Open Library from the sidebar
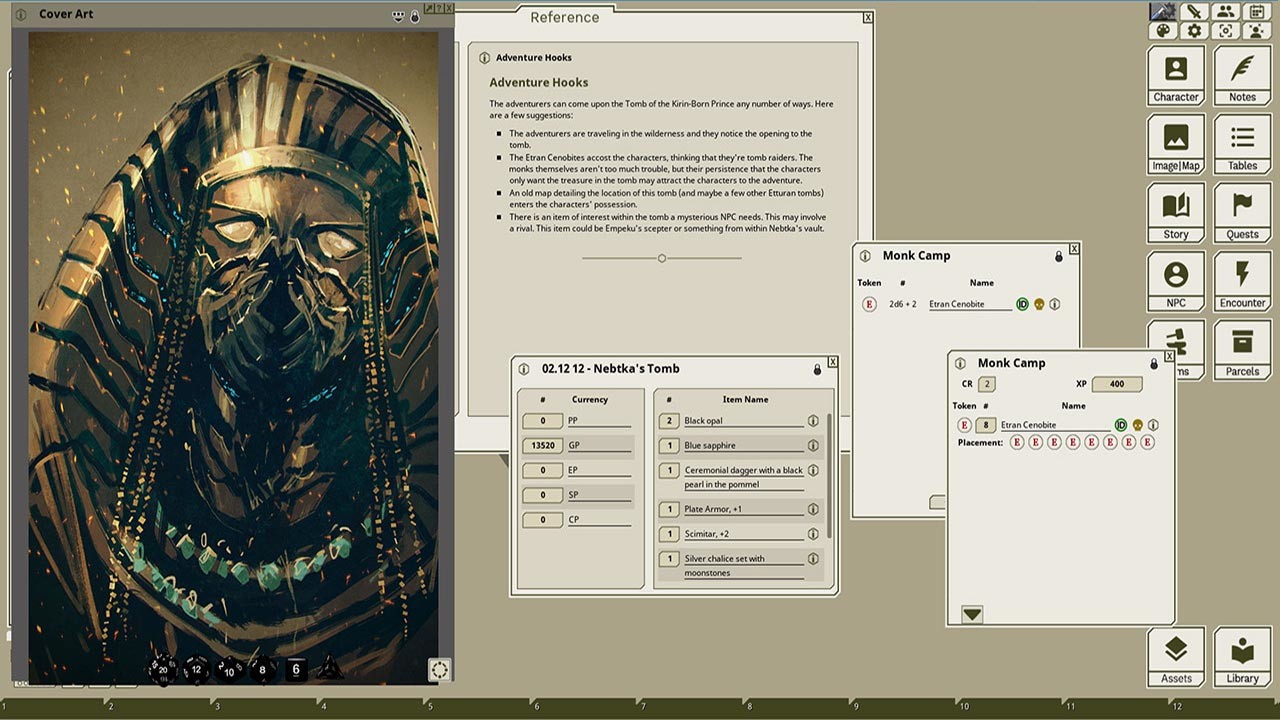 [1242, 657]
